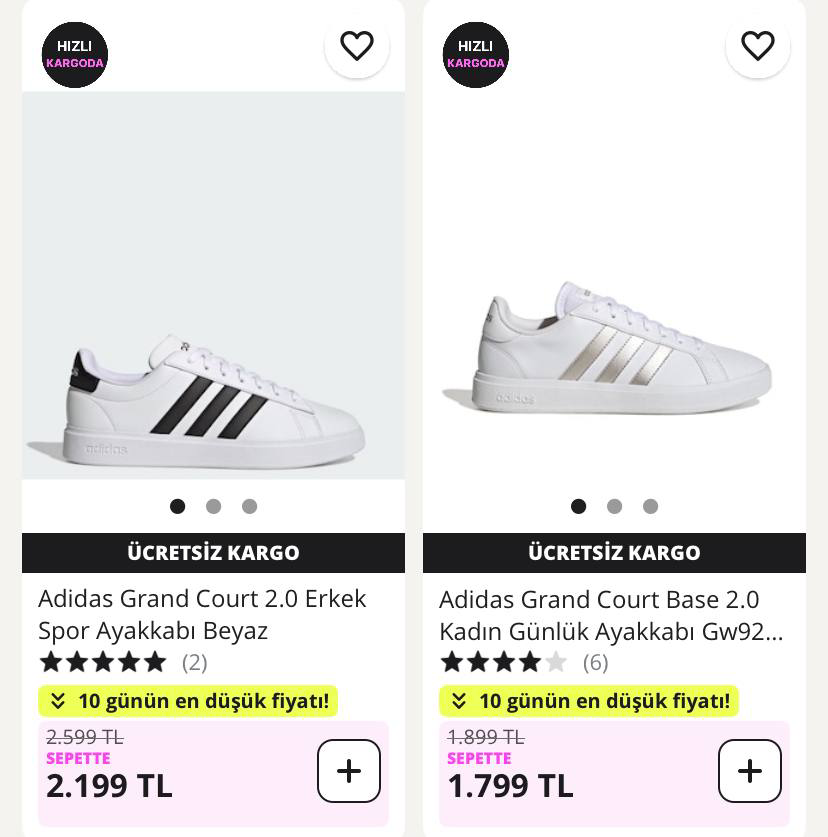Click lowest-price badge on the Kadın shoe
Viewport: 828px width, 837px height.
point(589,701)
